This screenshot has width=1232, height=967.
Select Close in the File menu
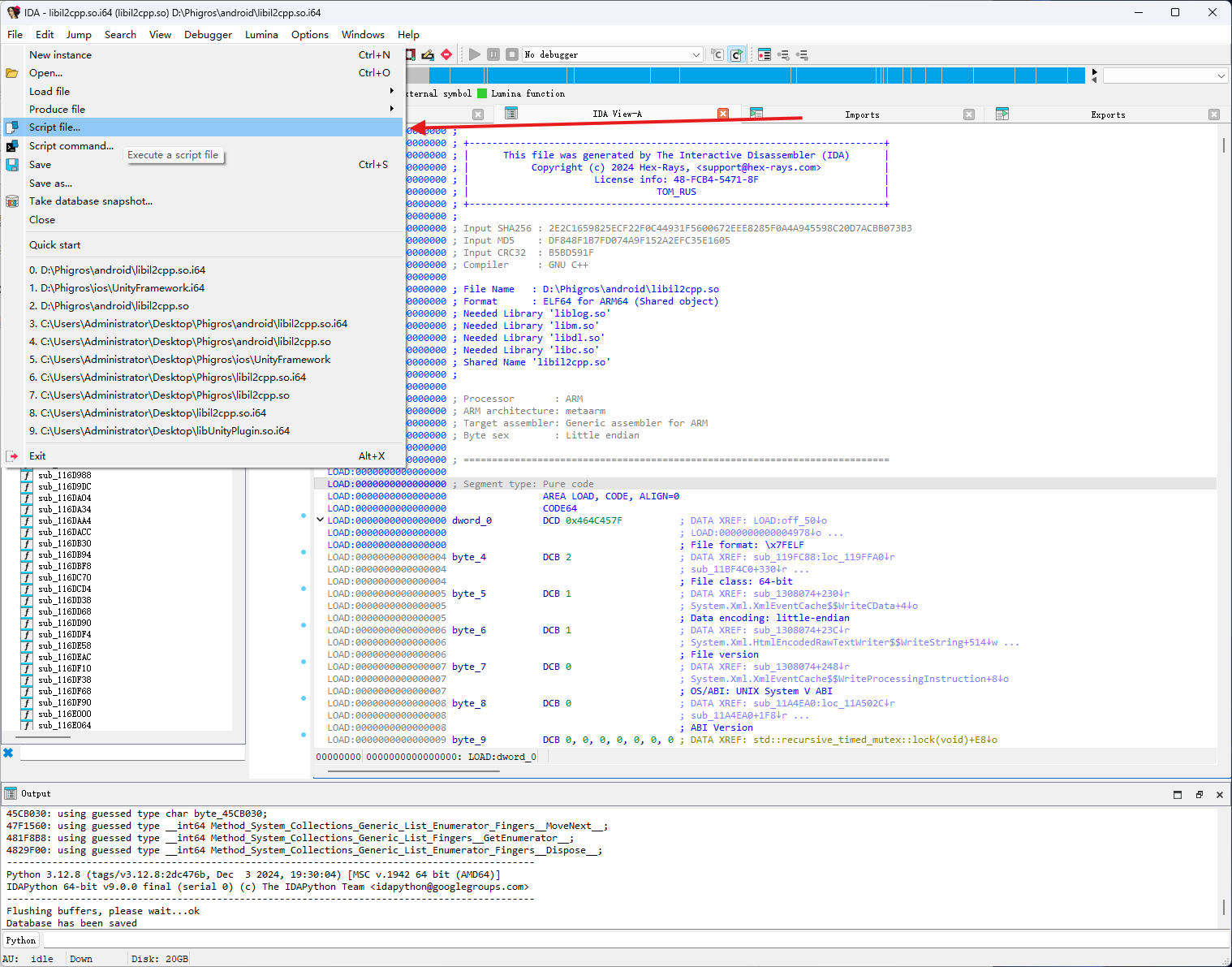point(203,220)
